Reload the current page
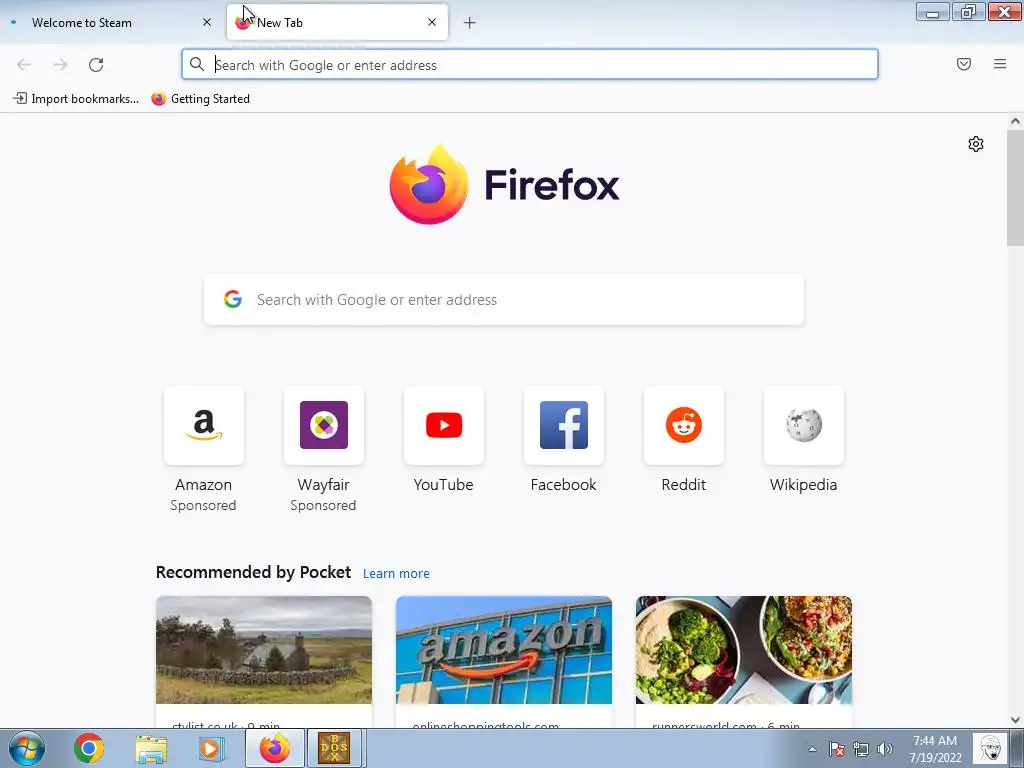1024x768 pixels. pos(96,65)
